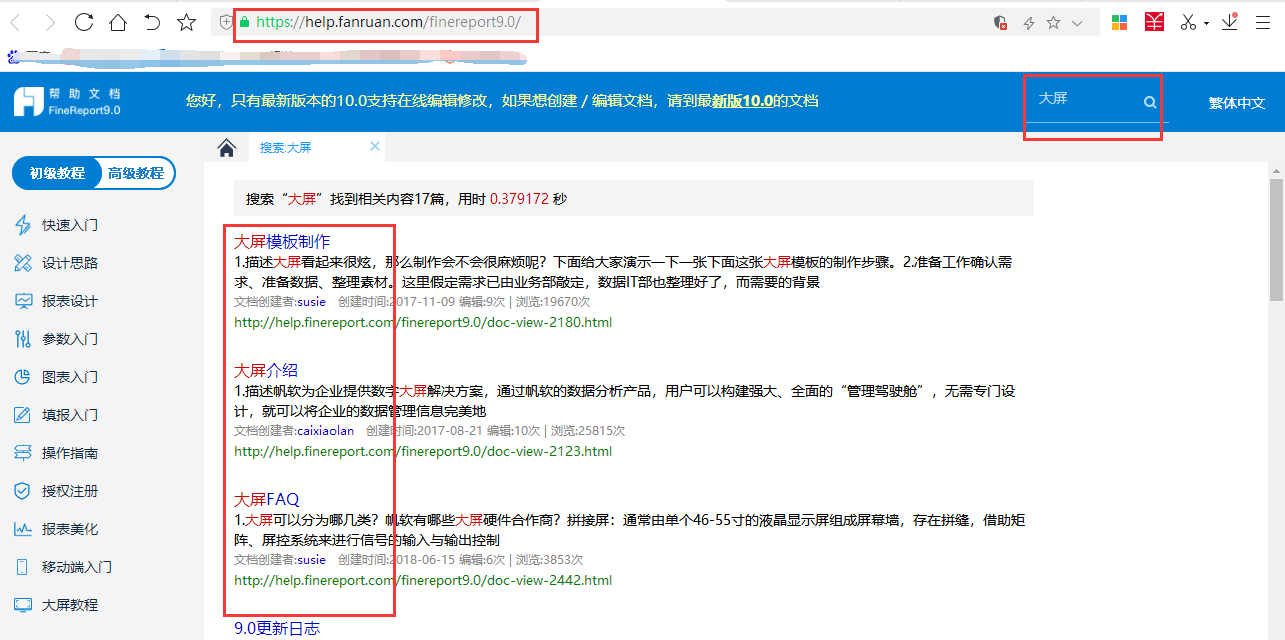Open 参数入门 in the sidebar
This screenshot has height=640, width=1285.
coord(70,339)
